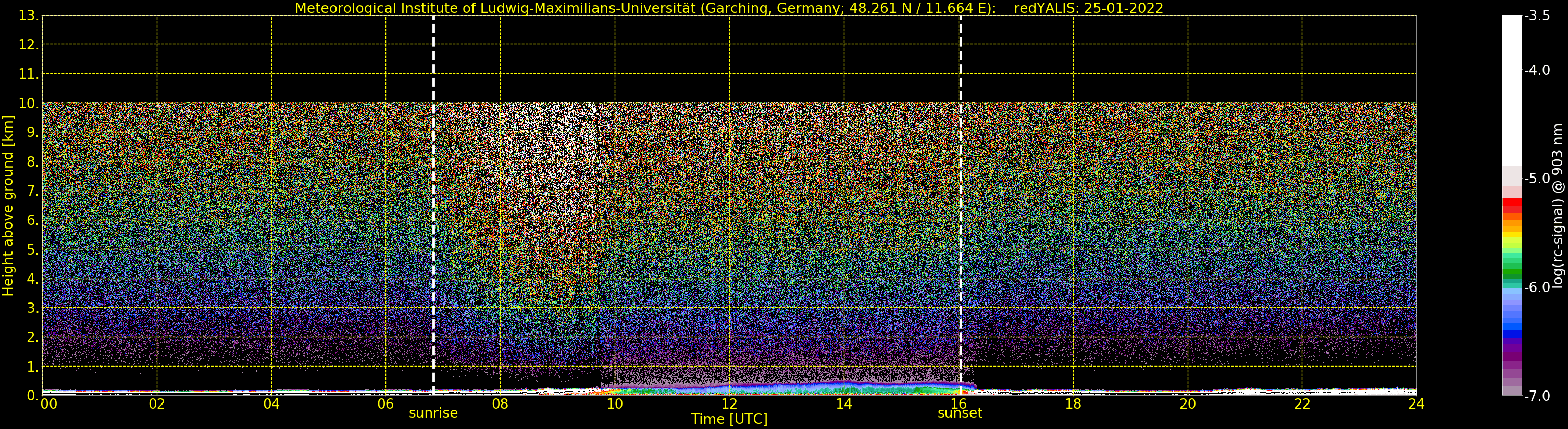Click the 'Height above ground [km]' axis label

click(x=8, y=206)
